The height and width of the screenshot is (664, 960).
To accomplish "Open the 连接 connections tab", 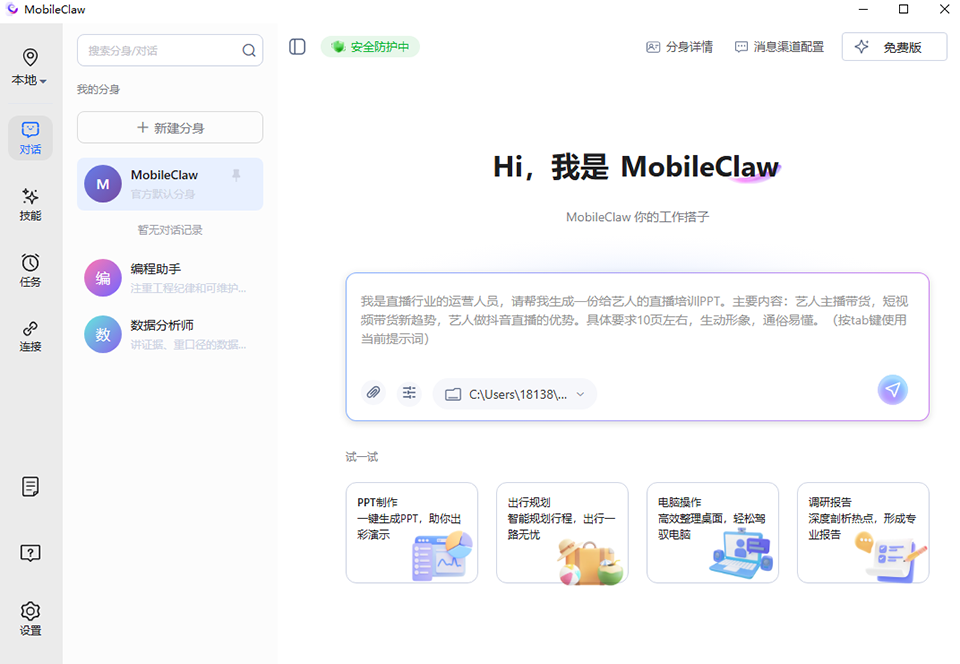I will point(30,336).
